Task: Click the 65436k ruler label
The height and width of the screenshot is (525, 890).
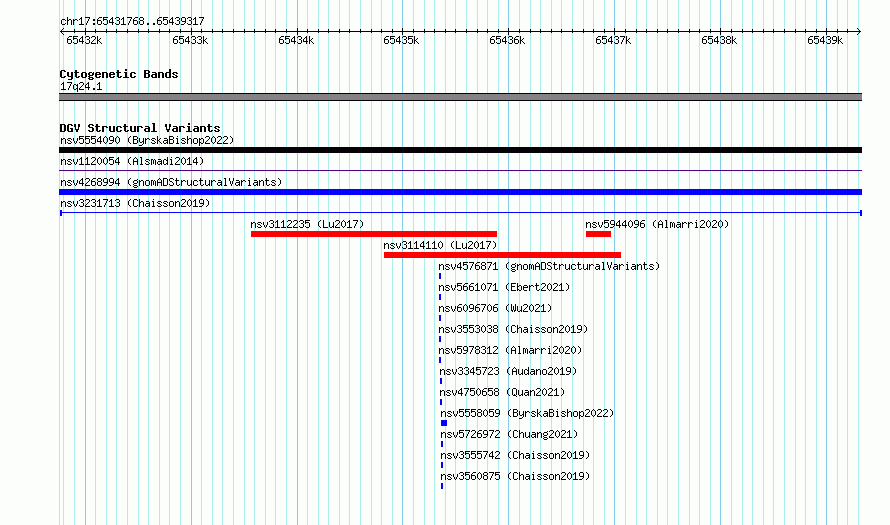Action: 507,40
